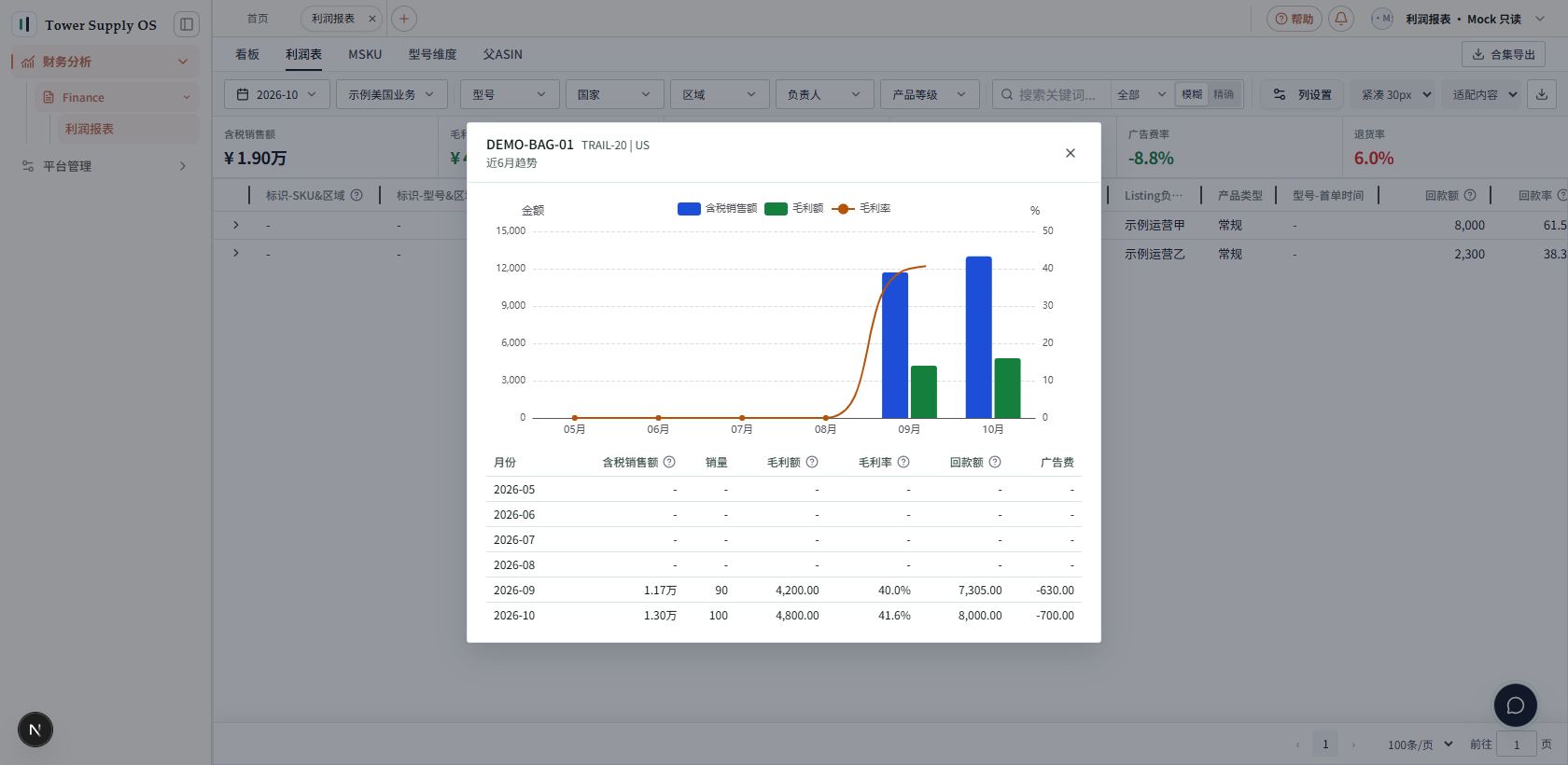Switch to the 看板 tab
1568x765 pixels.
click(247, 54)
